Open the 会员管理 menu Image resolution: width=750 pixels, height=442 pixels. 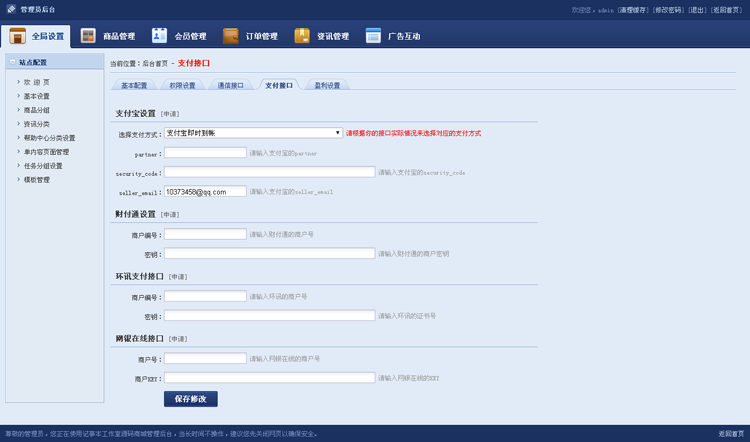tap(179, 36)
